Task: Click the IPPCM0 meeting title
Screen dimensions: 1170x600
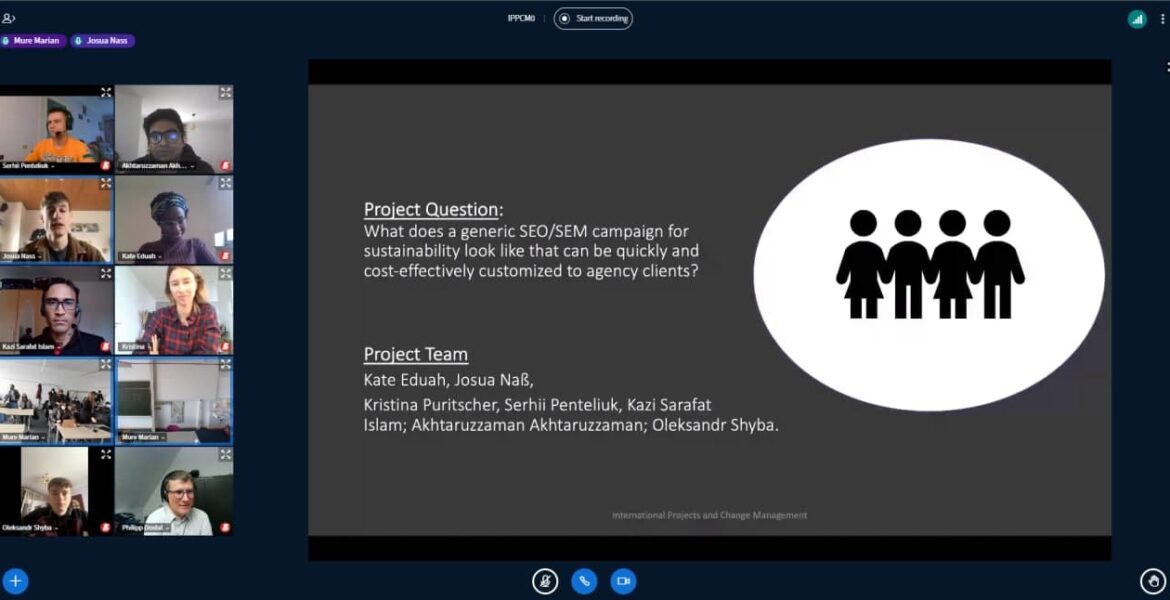Action: pos(522,19)
